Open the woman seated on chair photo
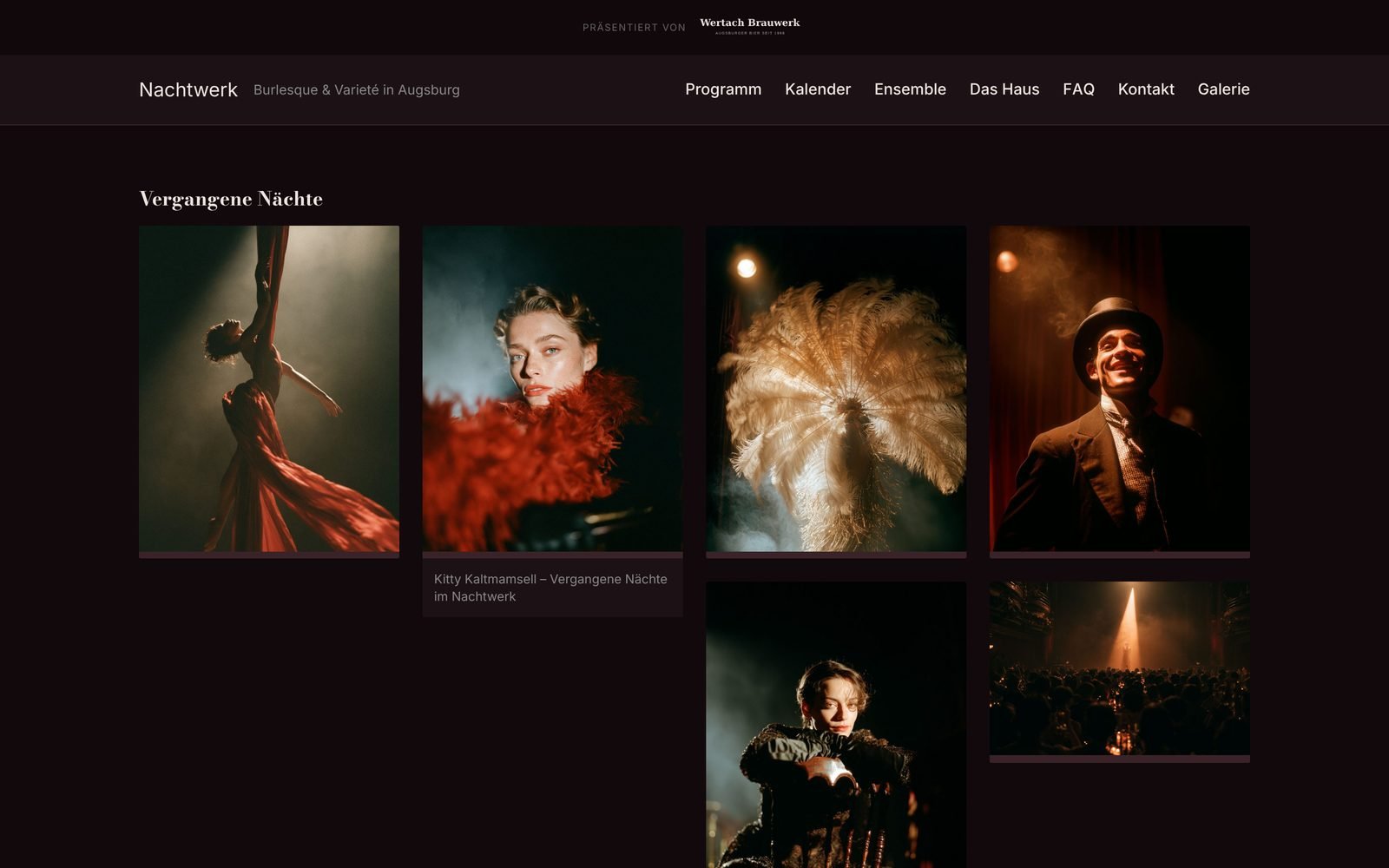1389x868 pixels. coord(836,725)
